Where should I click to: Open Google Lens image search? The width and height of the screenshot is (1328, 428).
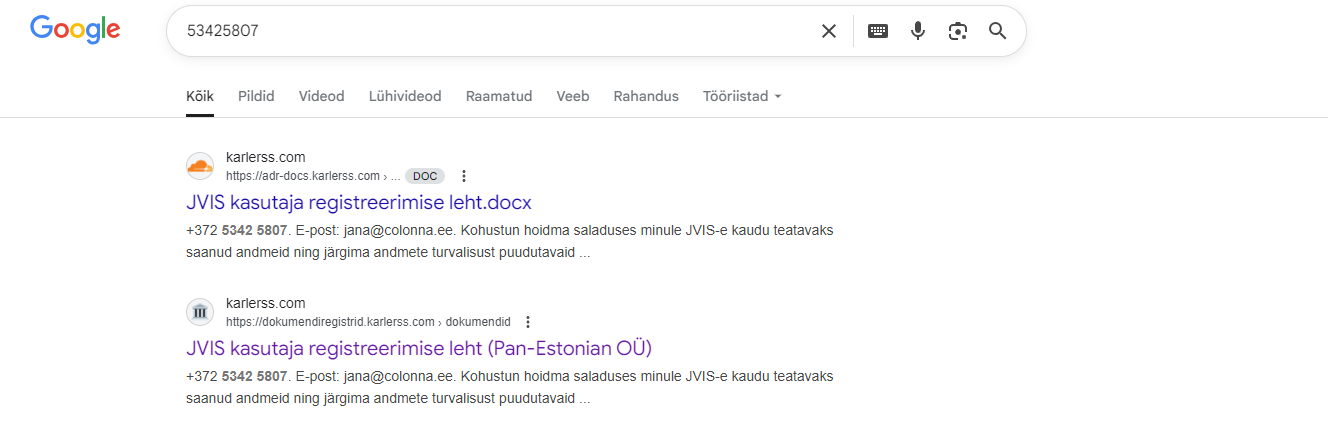957,31
